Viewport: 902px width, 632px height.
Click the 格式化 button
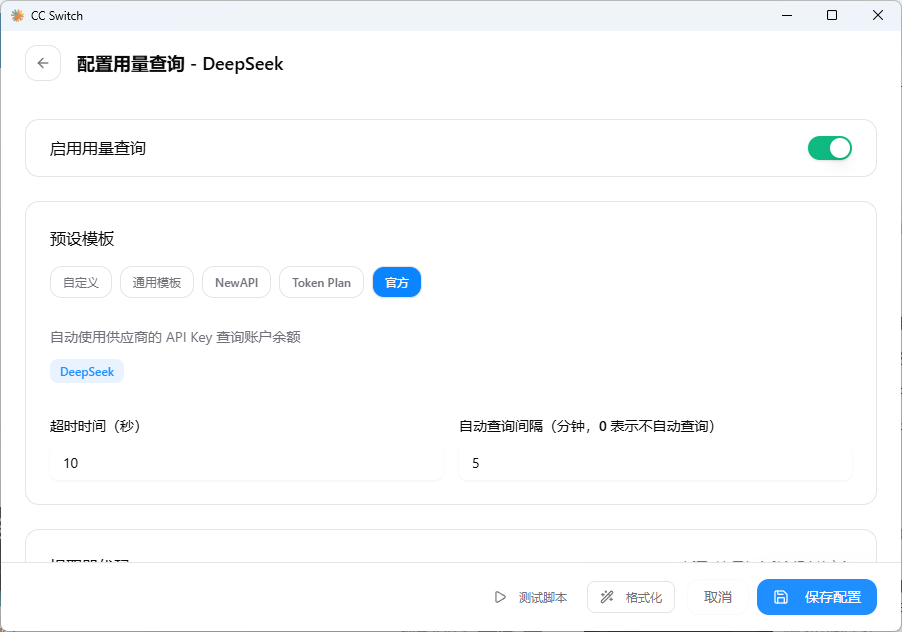[631, 597]
